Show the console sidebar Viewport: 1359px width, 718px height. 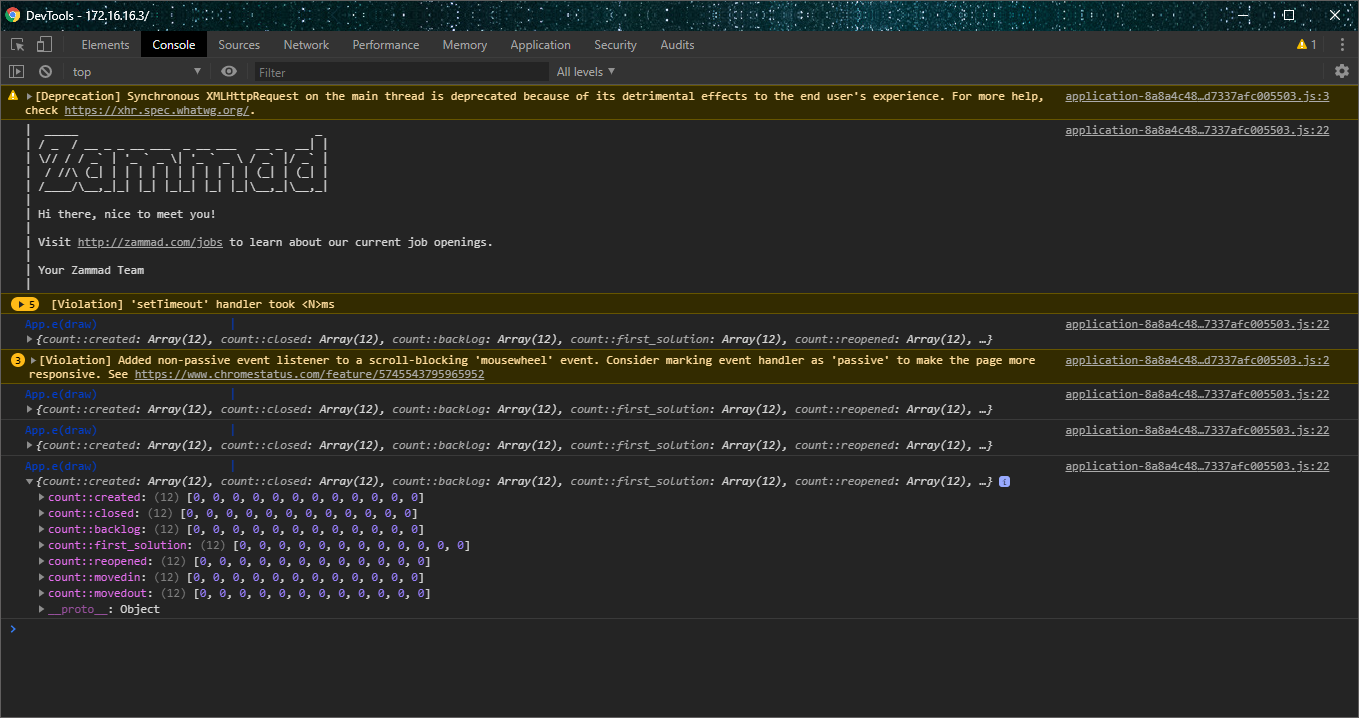17,71
